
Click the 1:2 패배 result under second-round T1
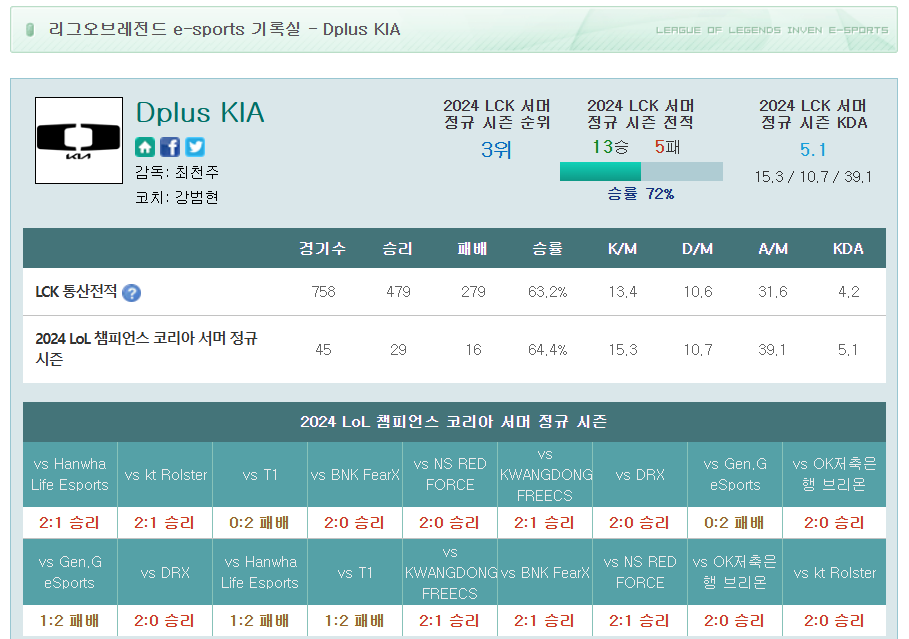(x=354, y=621)
